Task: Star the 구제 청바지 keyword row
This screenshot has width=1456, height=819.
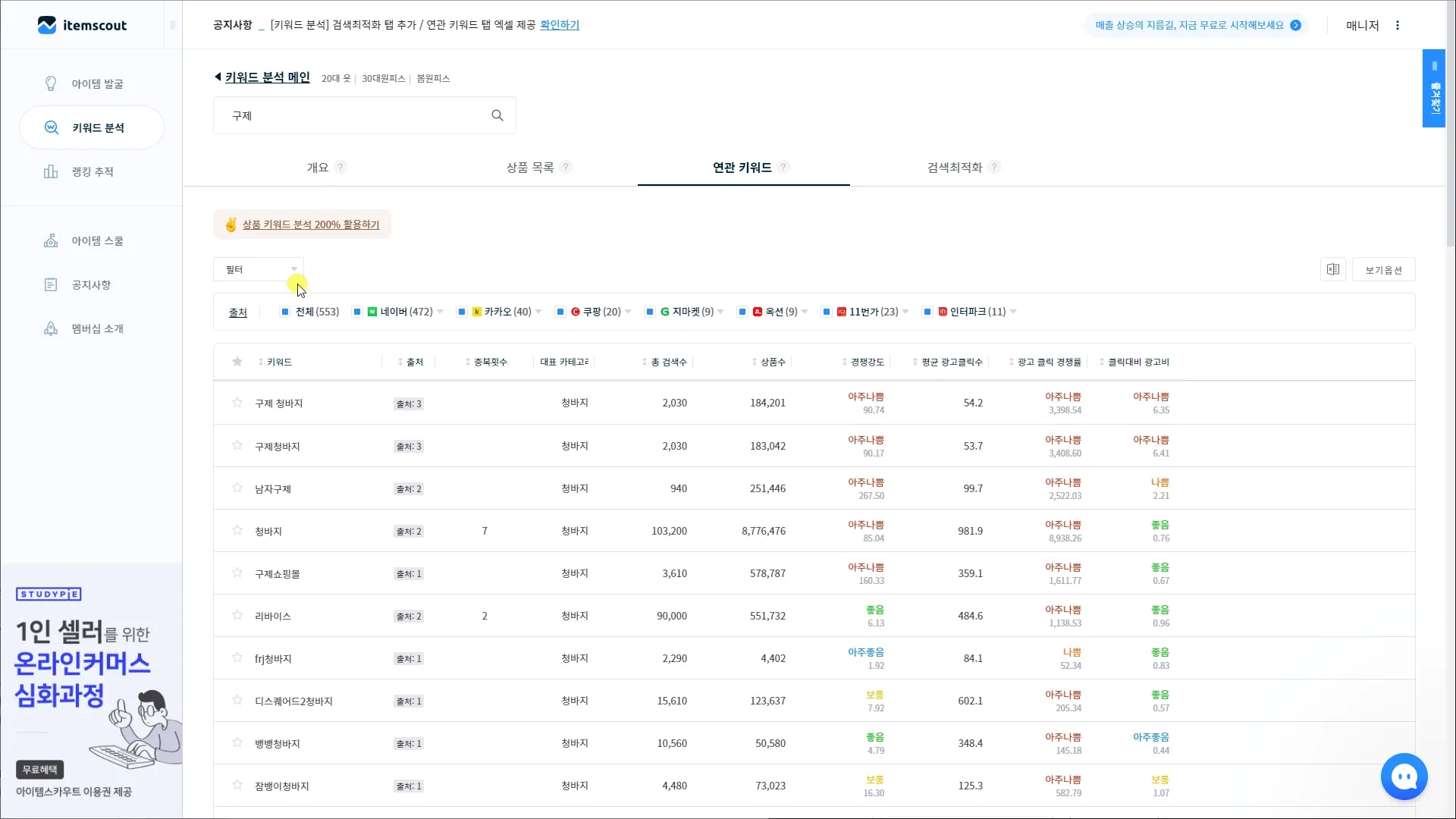Action: (x=237, y=403)
